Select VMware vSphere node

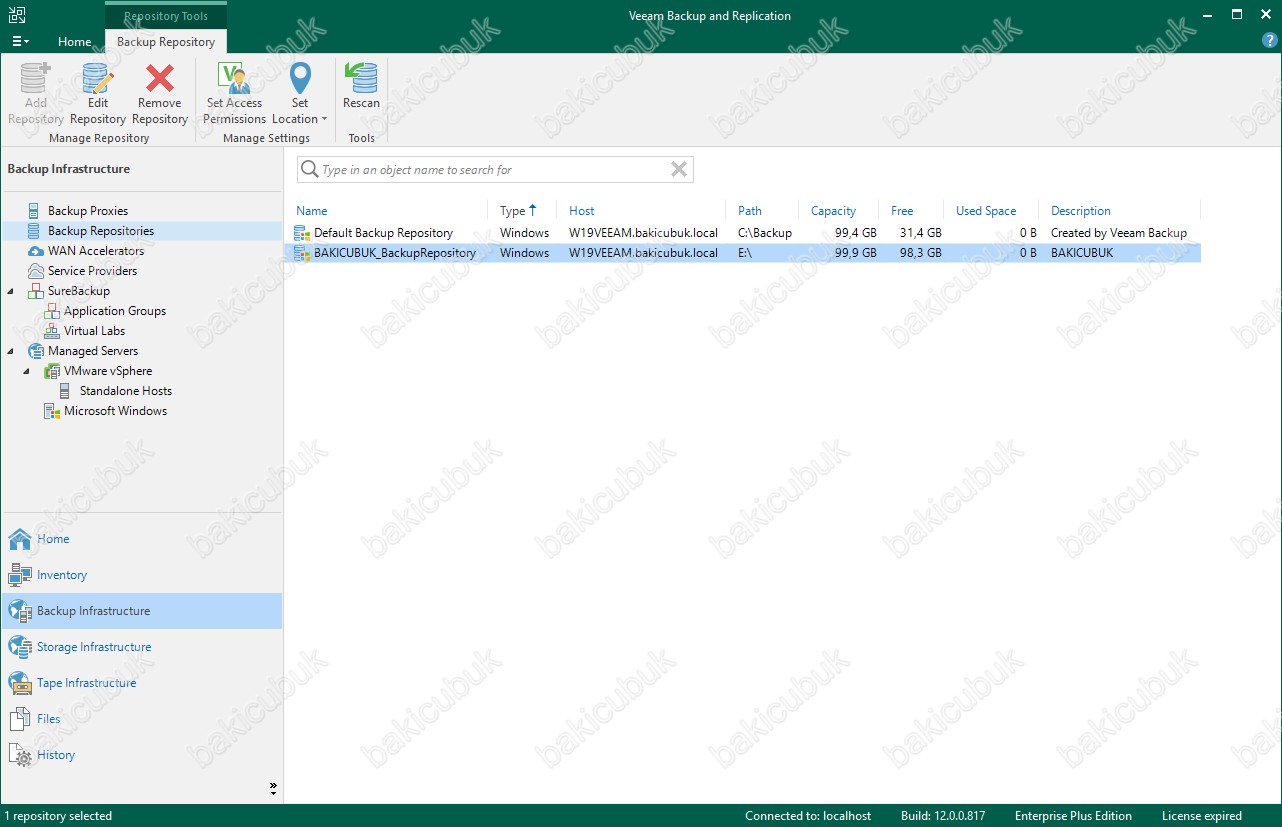click(108, 371)
